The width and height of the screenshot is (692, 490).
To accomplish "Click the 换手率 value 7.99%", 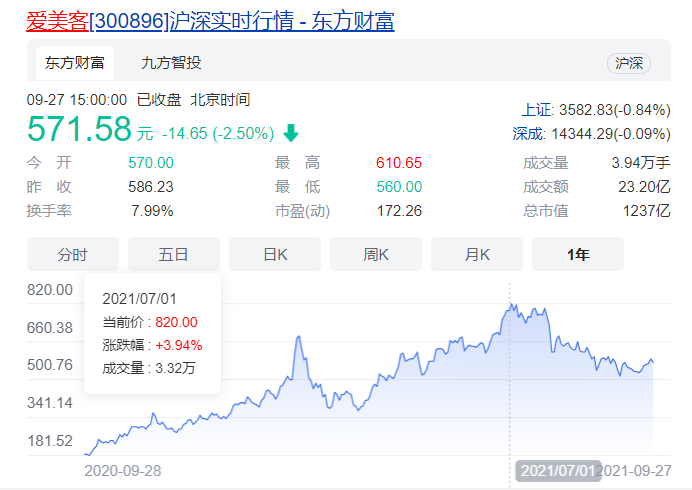I will (x=152, y=211).
